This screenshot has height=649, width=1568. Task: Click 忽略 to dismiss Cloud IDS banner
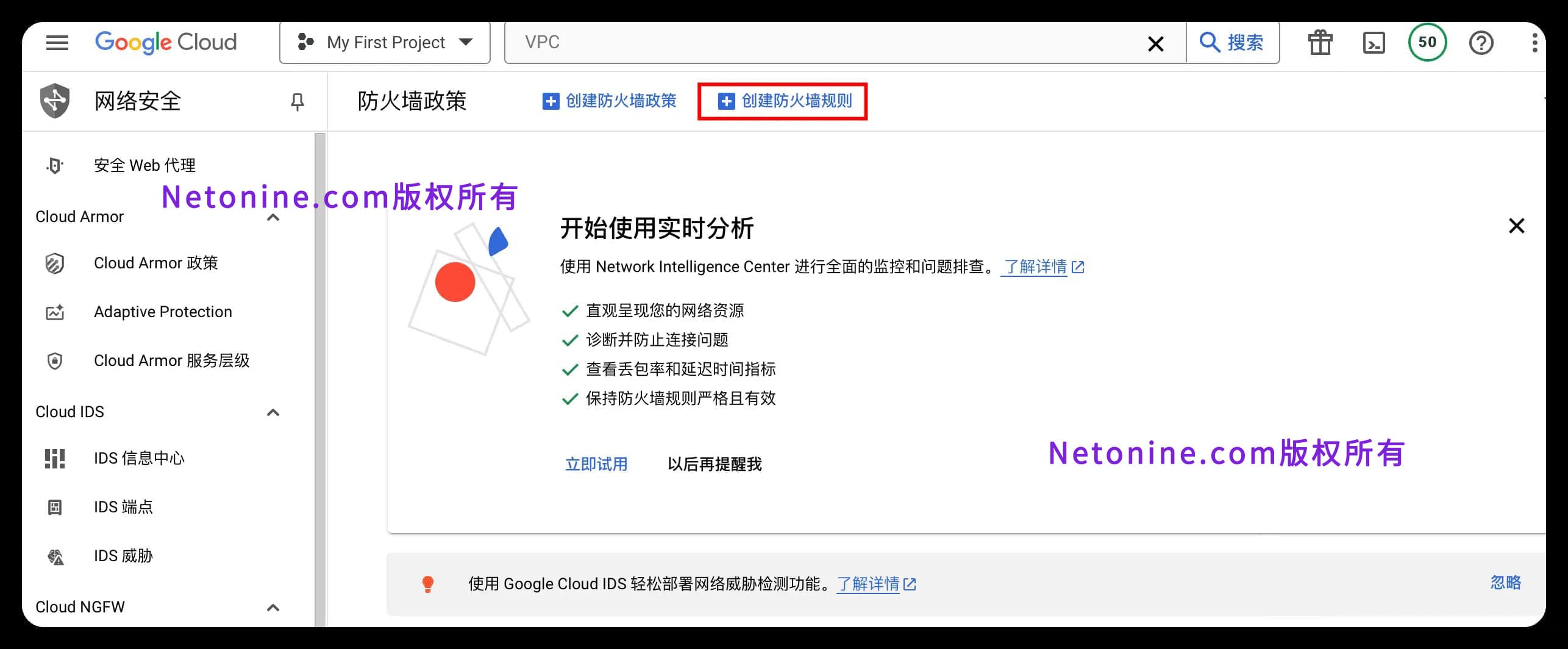1506,583
